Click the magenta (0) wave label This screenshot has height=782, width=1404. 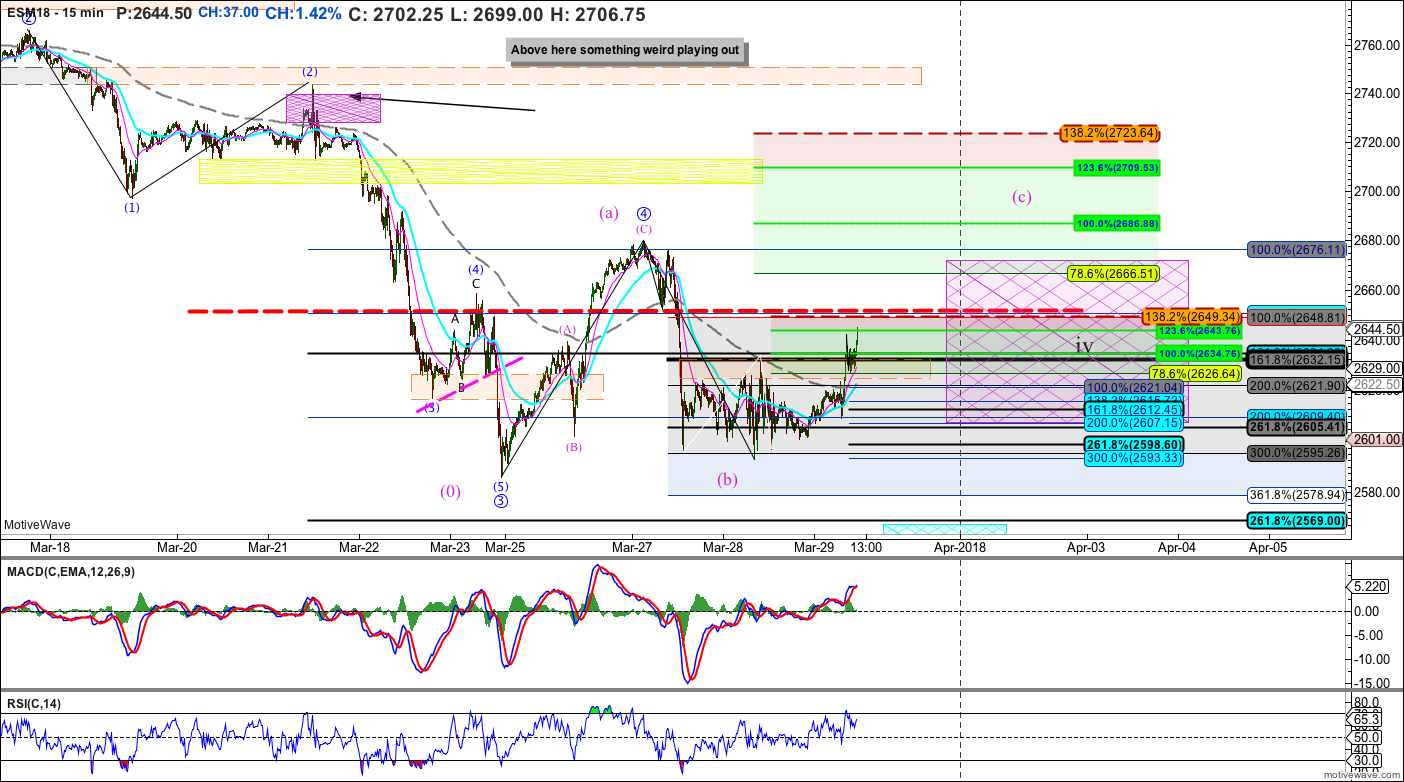point(451,491)
